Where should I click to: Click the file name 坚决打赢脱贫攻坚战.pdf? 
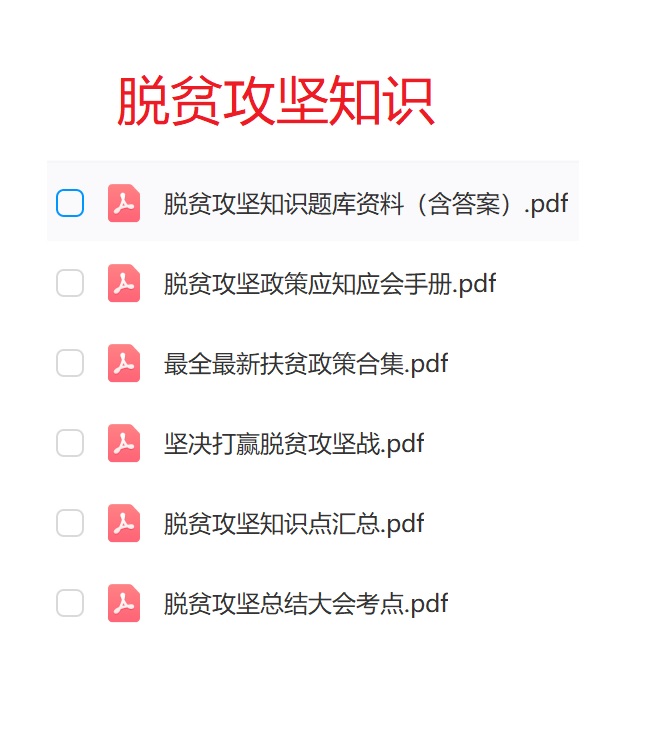point(294,444)
